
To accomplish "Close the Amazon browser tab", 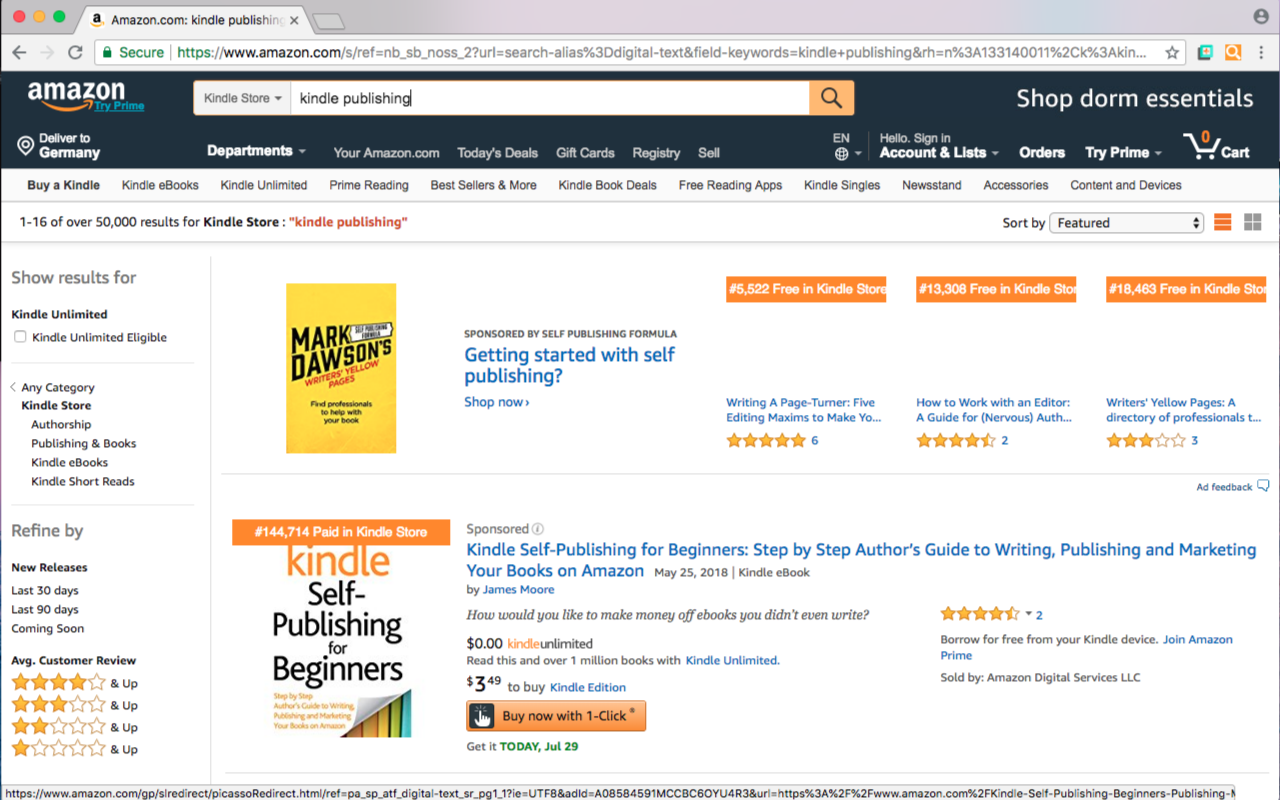I will click(x=294, y=20).
